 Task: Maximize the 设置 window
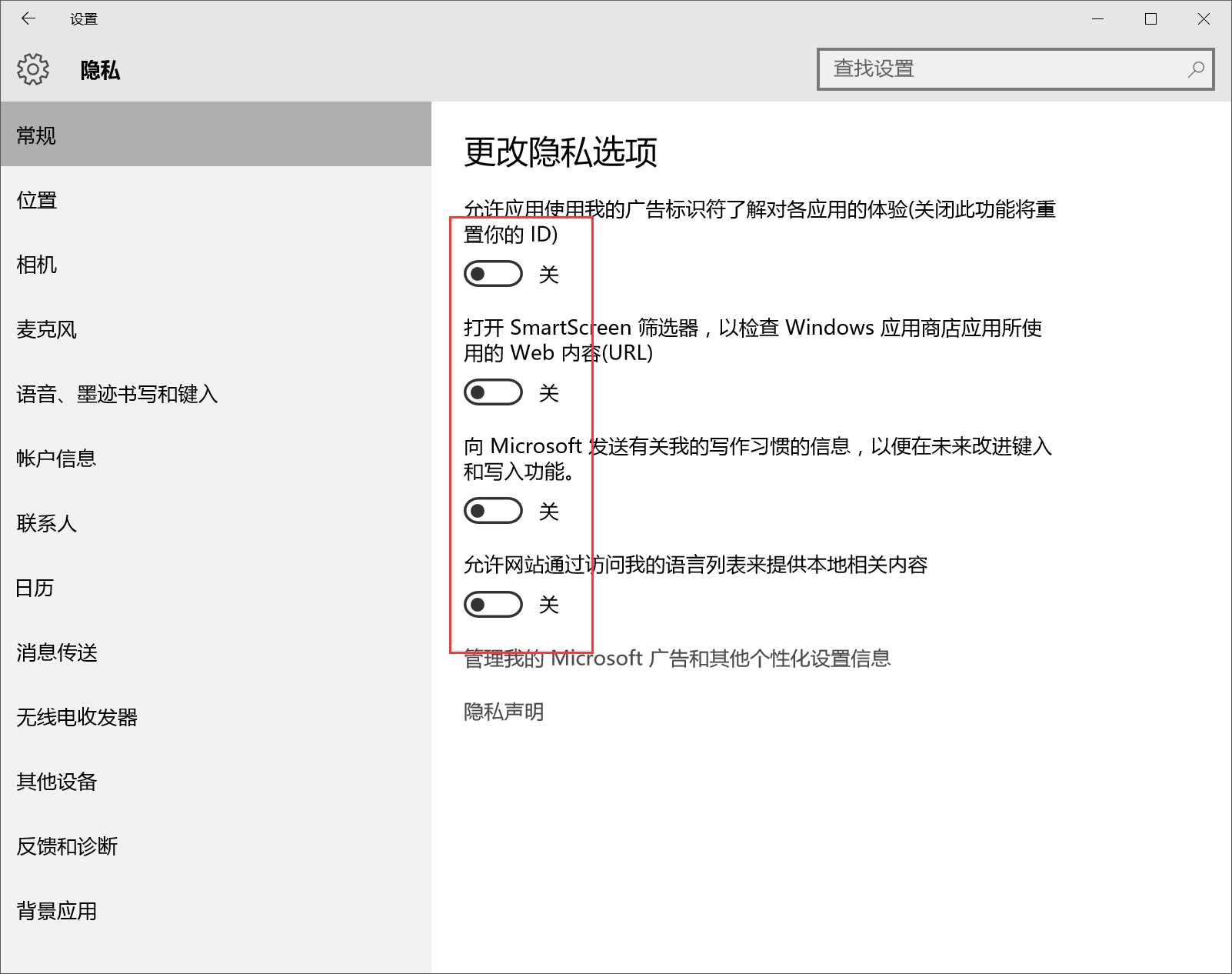click(1150, 19)
